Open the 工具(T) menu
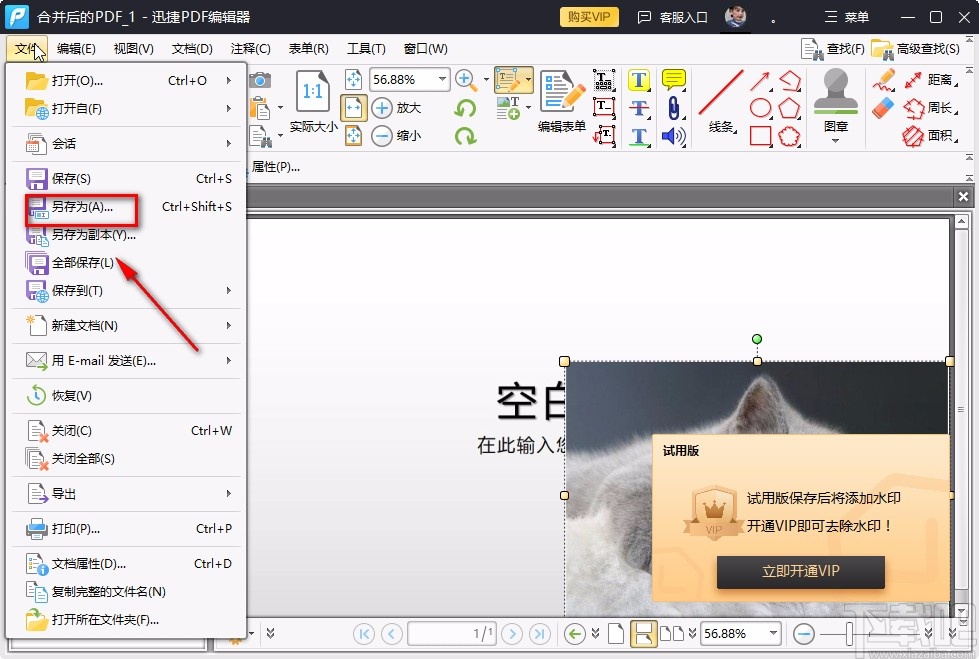The image size is (979, 659). 367,49
